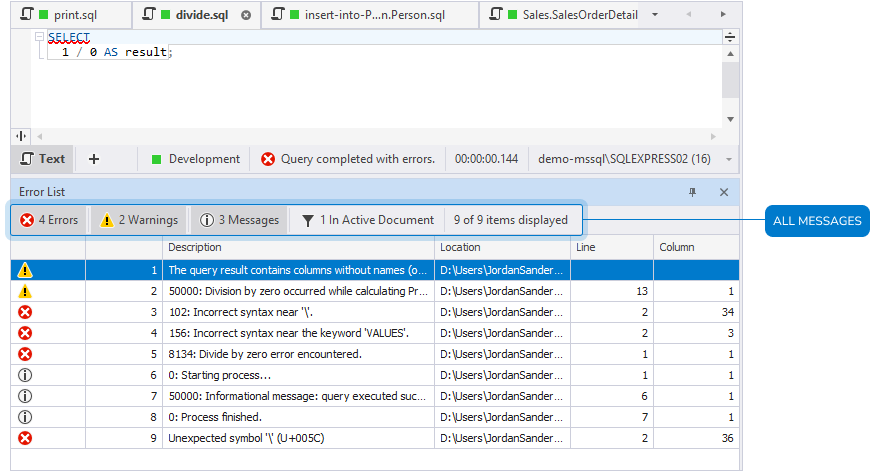
Task: Click the error icon on row 5
Action: click(26, 354)
